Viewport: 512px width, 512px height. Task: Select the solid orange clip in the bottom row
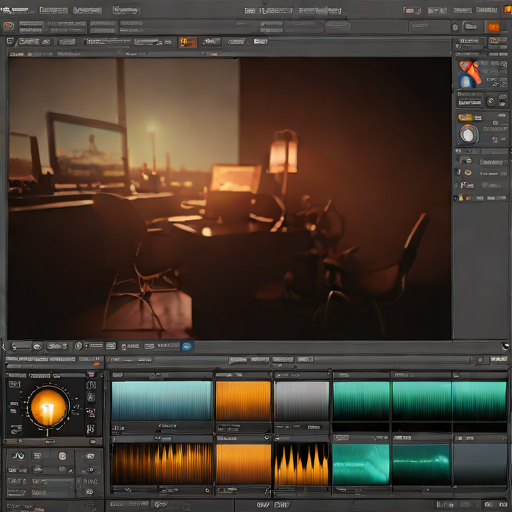[243, 464]
